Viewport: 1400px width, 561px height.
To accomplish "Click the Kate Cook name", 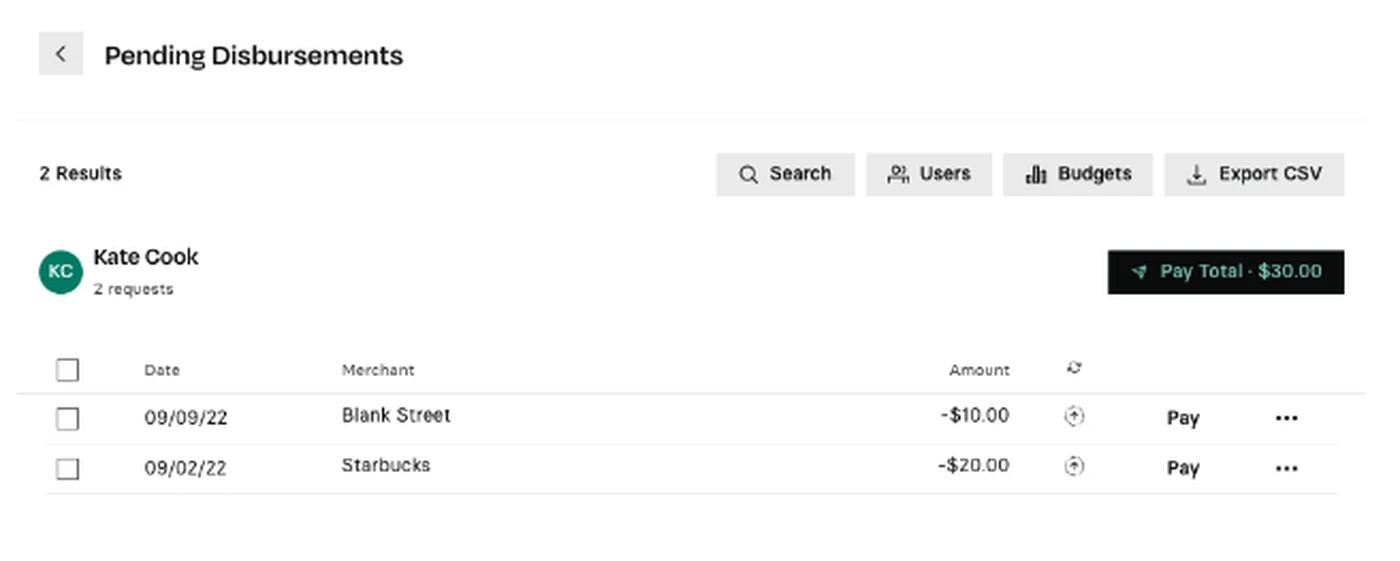I will [x=146, y=257].
